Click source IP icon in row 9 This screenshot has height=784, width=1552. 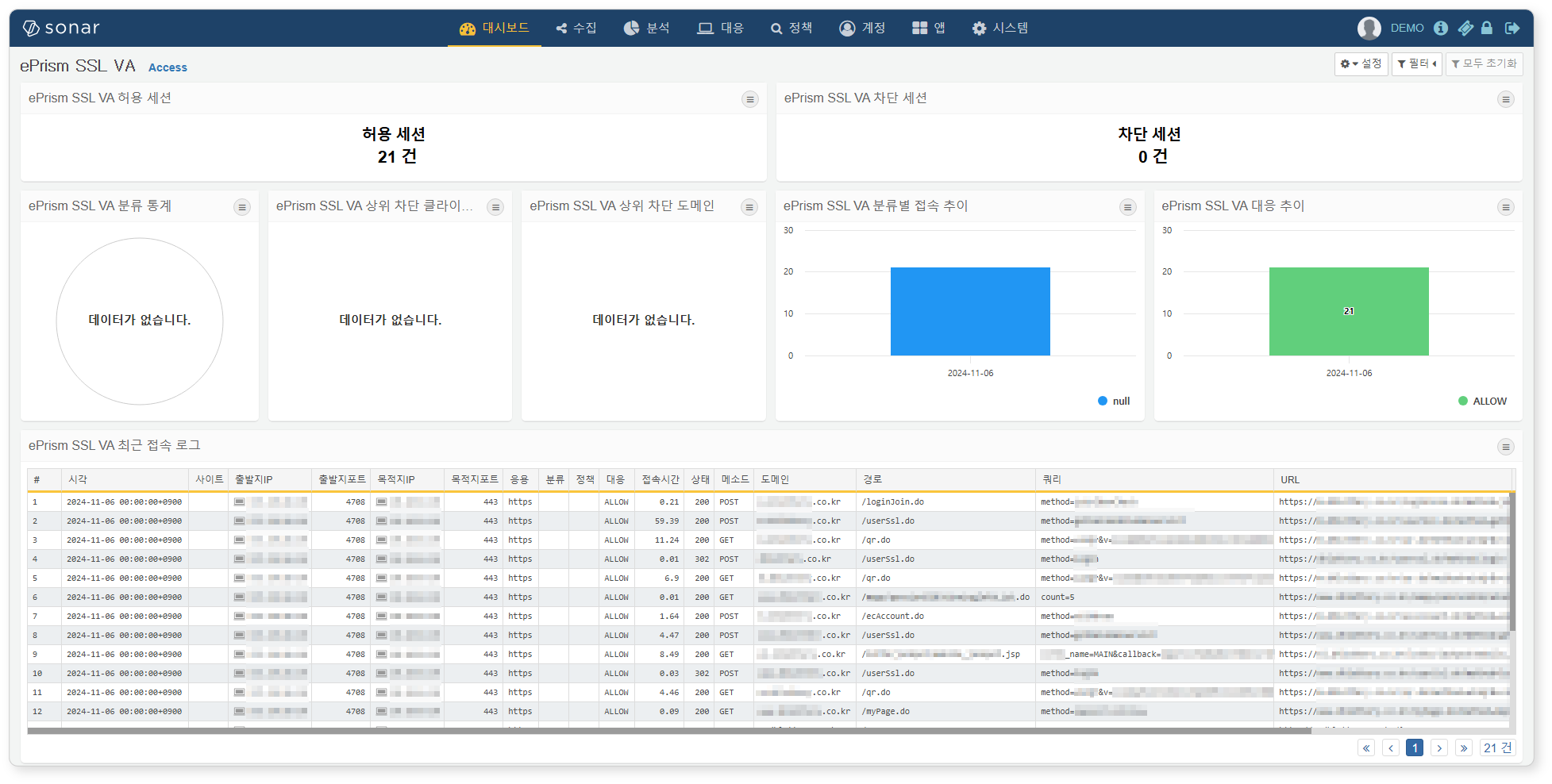(239, 654)
